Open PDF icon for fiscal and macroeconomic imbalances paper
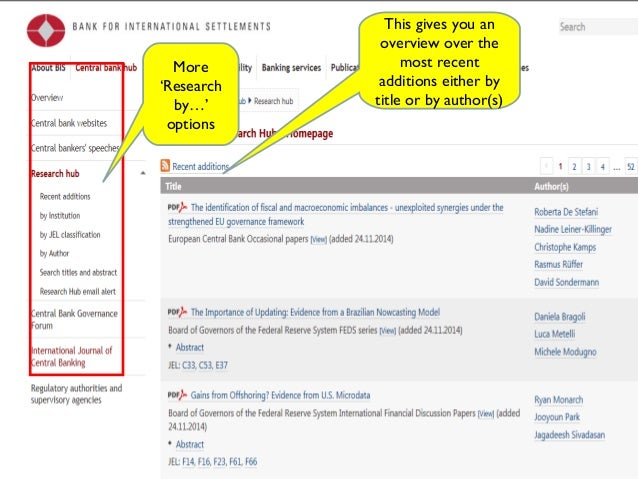The height and width of the screenshot is (479, 638). pyautogui.click(x=177, y=207)
